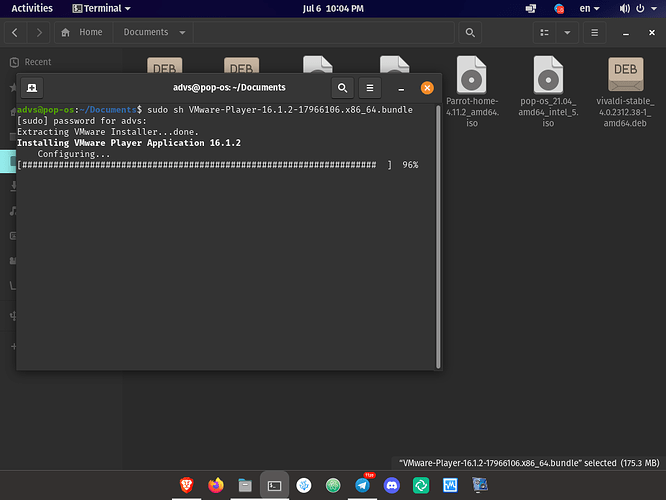Open Files from the dock

tap(245, 485)
